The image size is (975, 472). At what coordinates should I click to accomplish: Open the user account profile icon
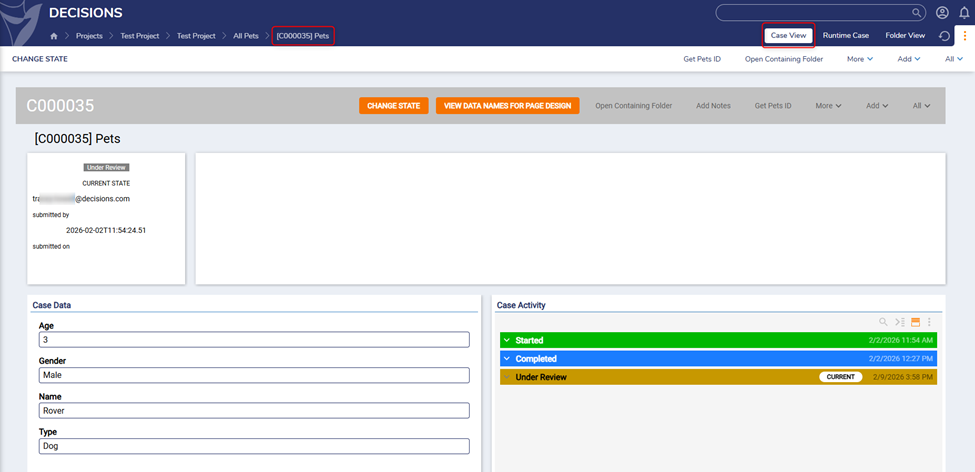[x=942, y=12]
